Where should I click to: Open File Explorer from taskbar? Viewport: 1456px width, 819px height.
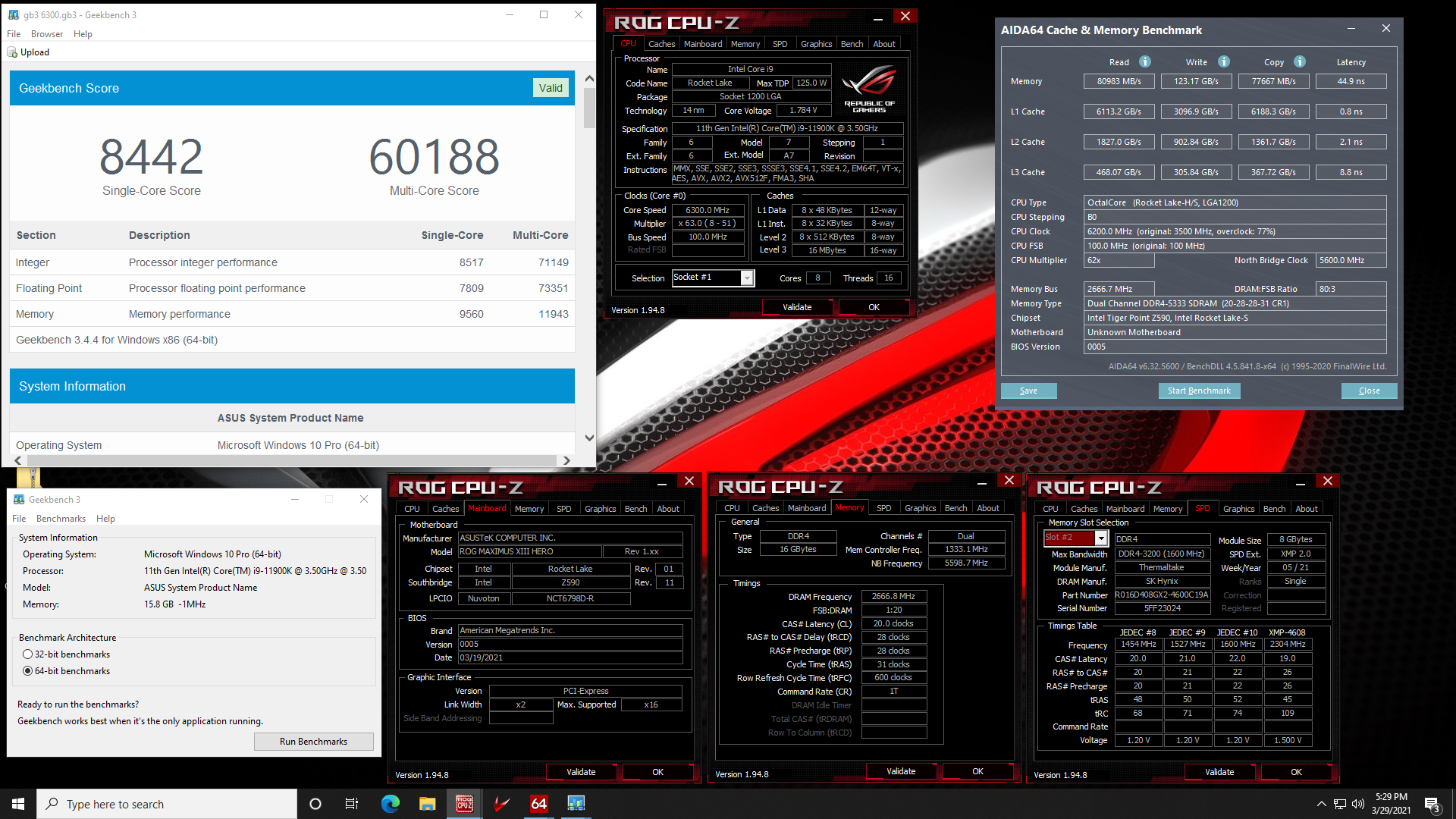click(x=427, y=804)
